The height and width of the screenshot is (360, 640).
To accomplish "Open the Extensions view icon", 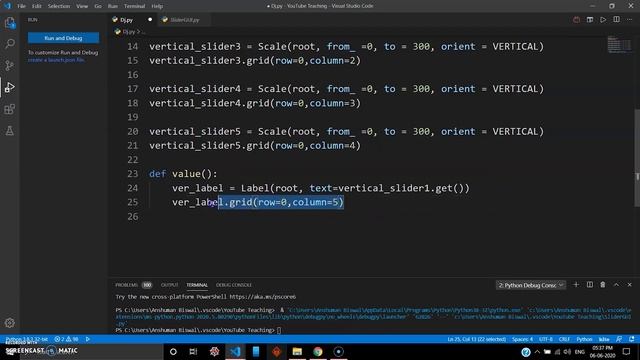I will point(10,109).
